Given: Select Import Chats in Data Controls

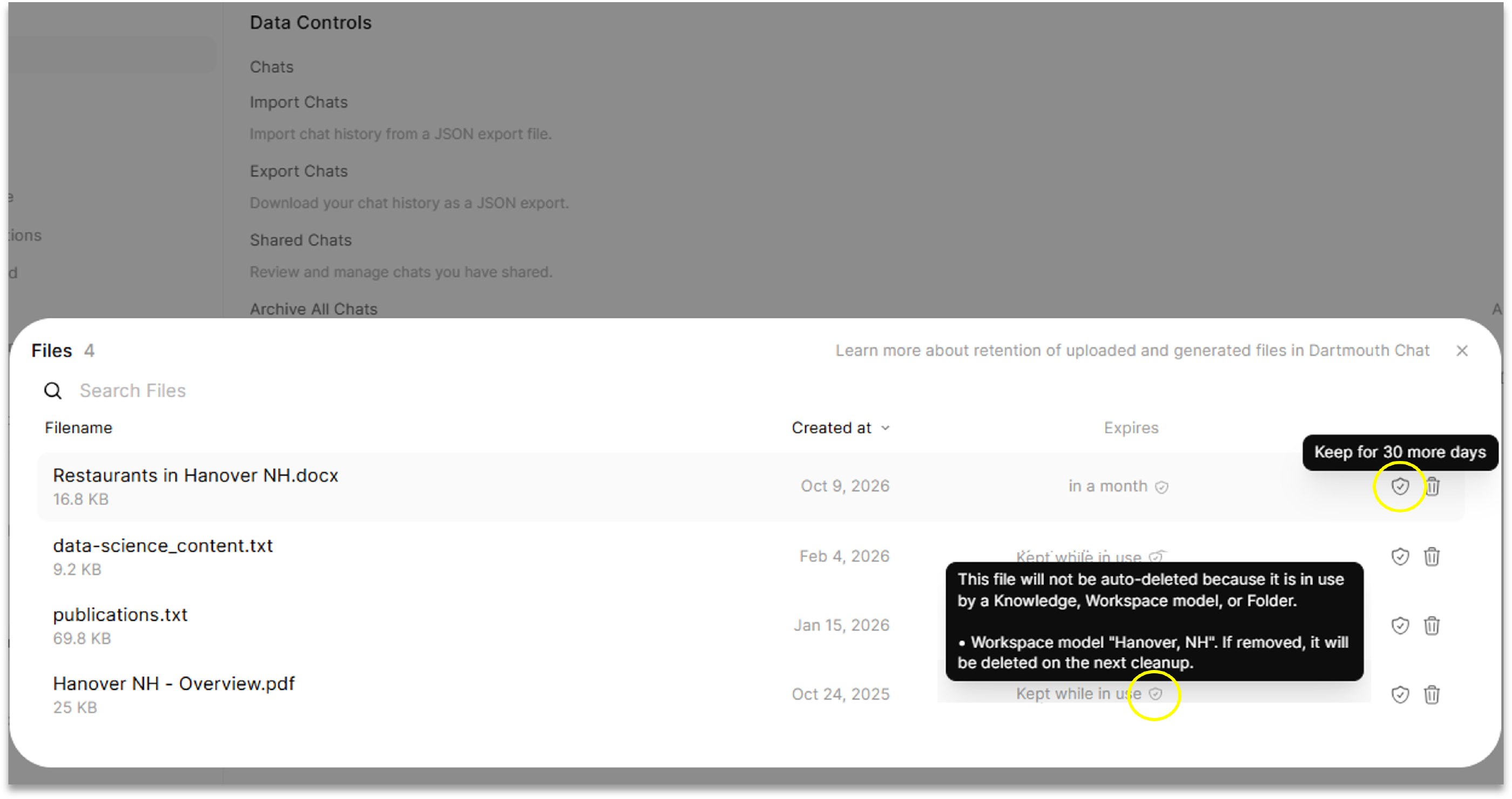Looking at the screenshot, I should [298, 102].
